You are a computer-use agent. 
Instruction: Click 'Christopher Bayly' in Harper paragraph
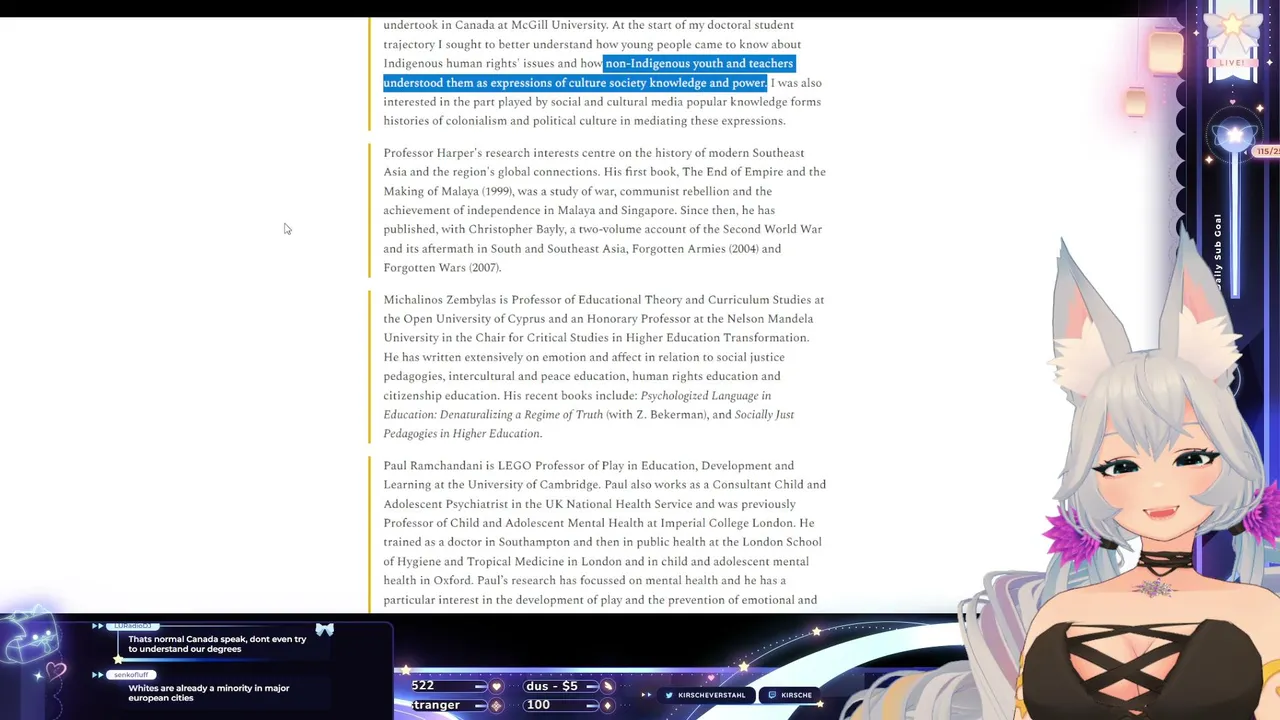click(x=518, y=229)
